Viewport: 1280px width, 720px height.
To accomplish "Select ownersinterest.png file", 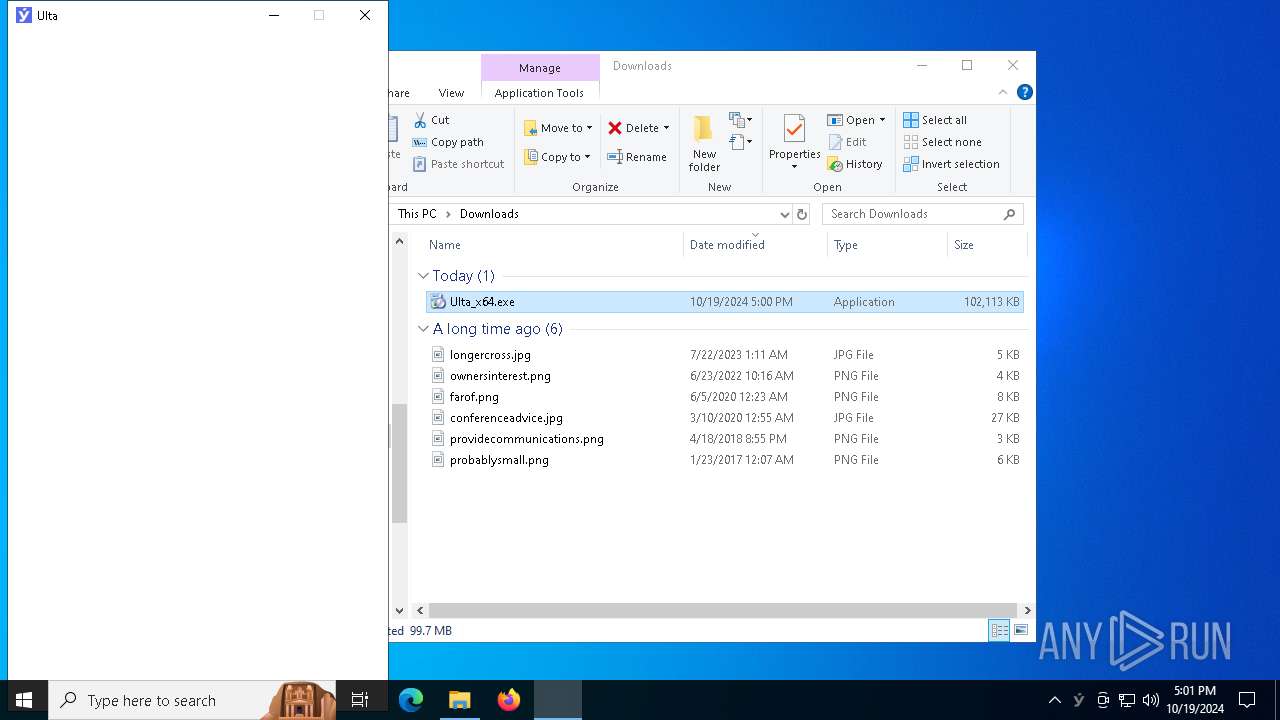I will [725, 376].
